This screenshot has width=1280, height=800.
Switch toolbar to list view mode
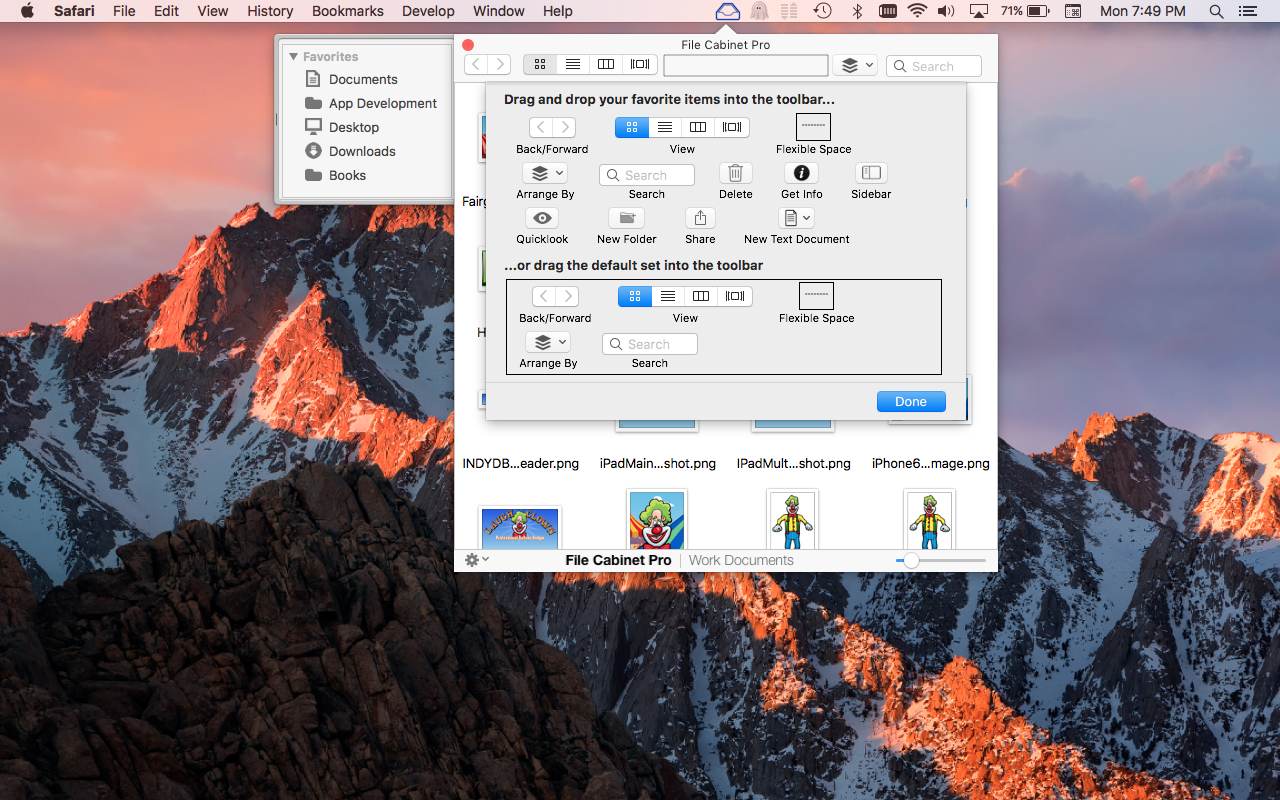pos(573,64)
